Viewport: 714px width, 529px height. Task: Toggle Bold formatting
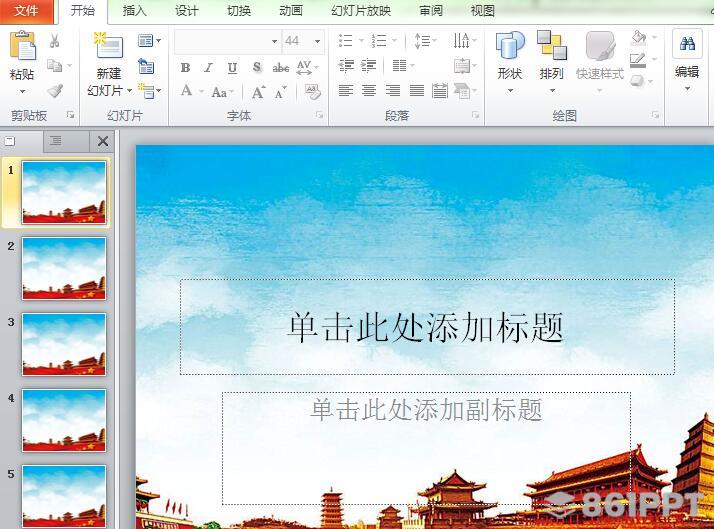pos(185,68)
